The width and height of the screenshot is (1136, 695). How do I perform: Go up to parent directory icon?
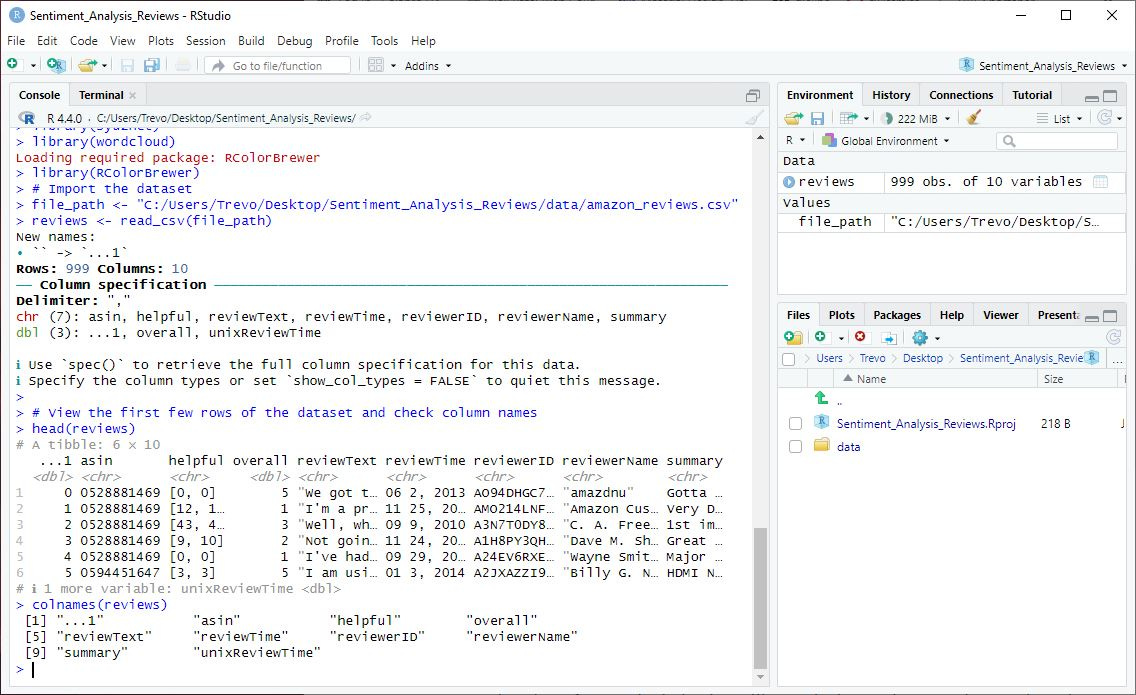[x=821, y=397]
